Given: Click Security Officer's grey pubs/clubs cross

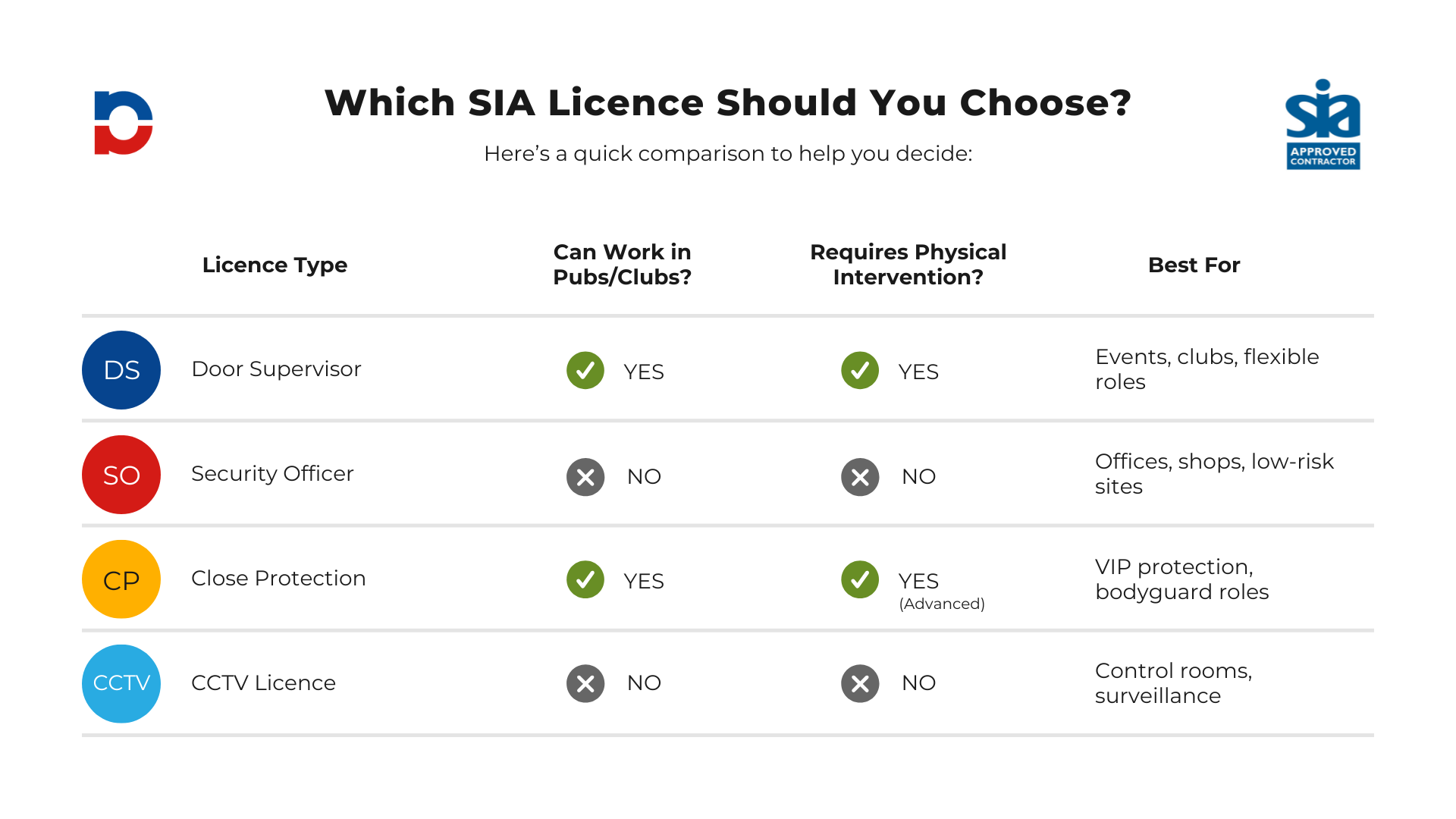Looking at the screenshot, I should [585, 477].
